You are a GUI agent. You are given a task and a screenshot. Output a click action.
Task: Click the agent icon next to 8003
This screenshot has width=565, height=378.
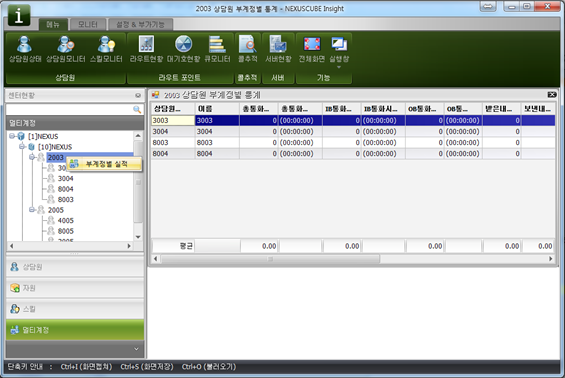pos(51,199)
